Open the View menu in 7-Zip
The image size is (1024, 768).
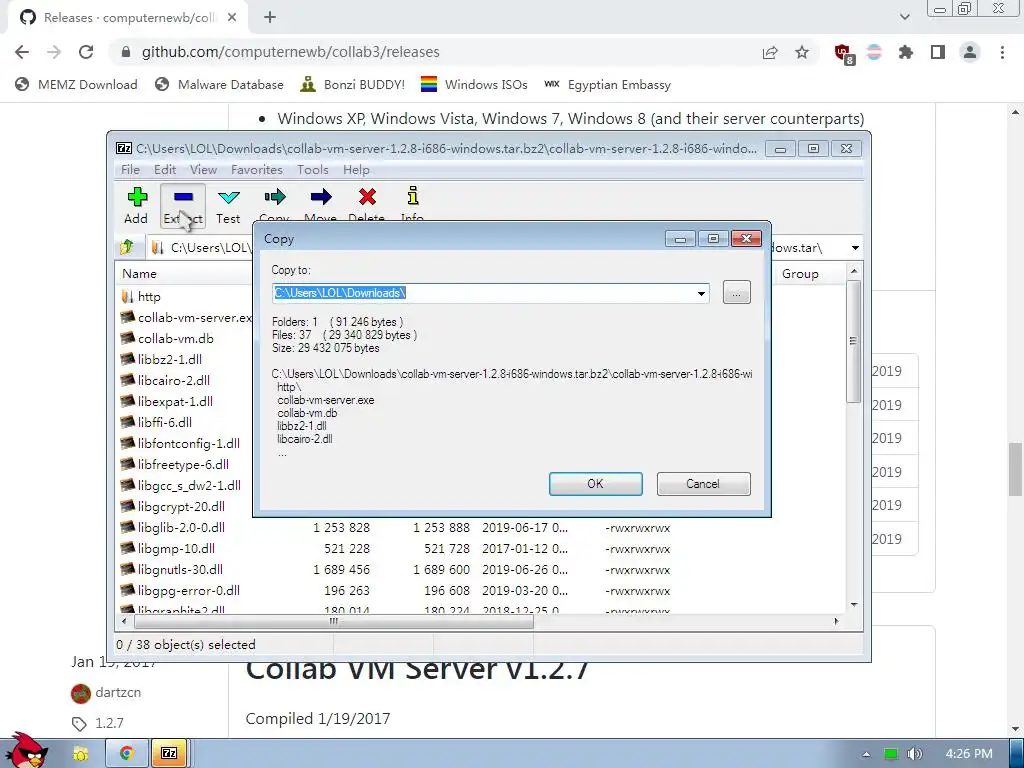pyautogui.click(x=203, y=170)
